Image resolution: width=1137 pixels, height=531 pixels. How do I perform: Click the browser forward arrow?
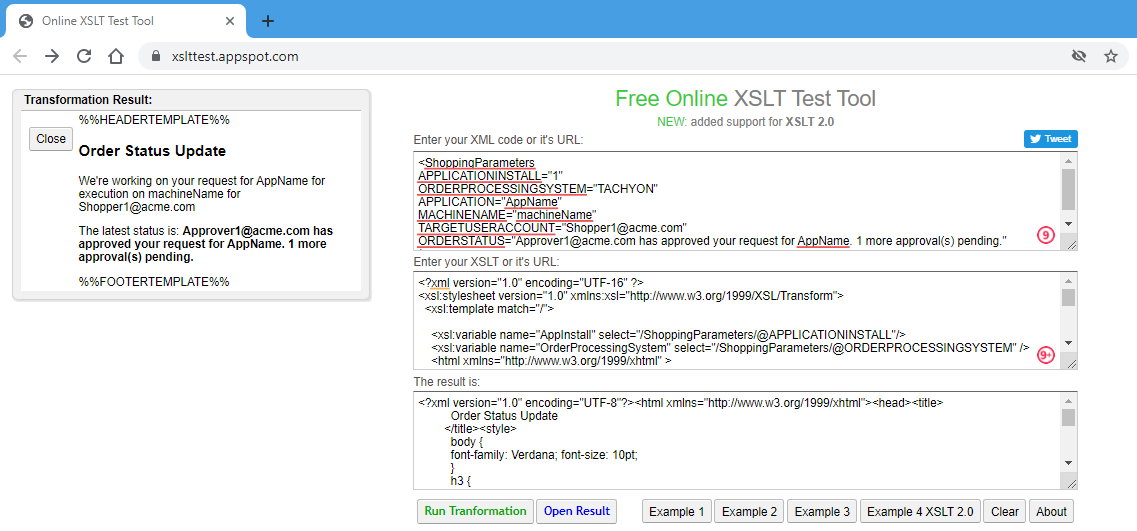(x=52, y=56)
